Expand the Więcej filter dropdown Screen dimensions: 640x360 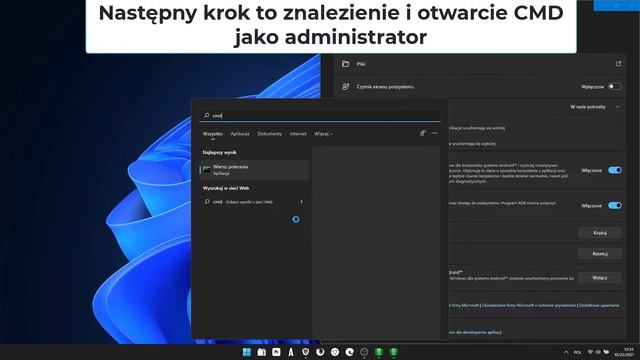pos(323,134)
